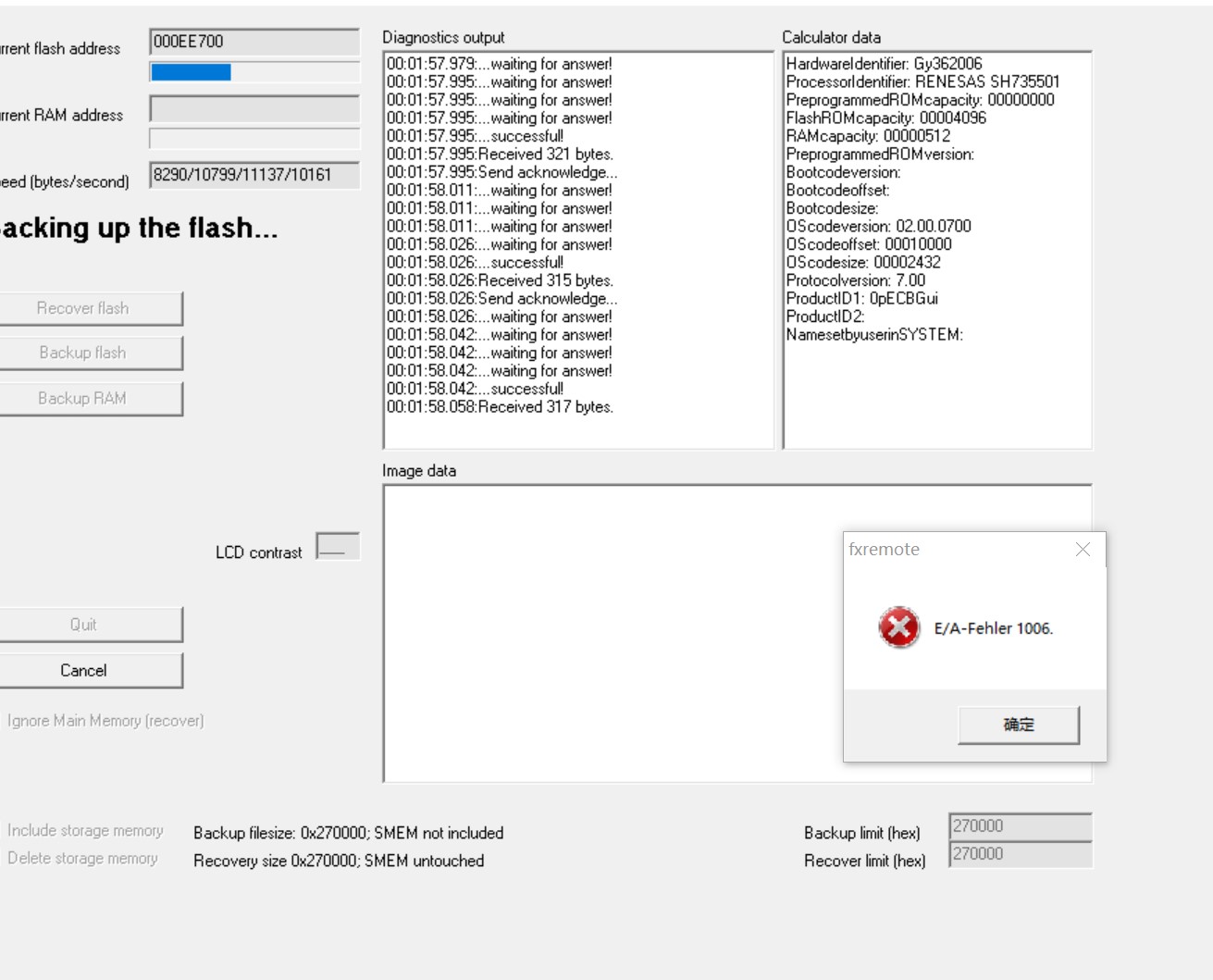Click 'RAMcapacity: 00000512' line
1213x980 pixels.
tap(869, 136)
